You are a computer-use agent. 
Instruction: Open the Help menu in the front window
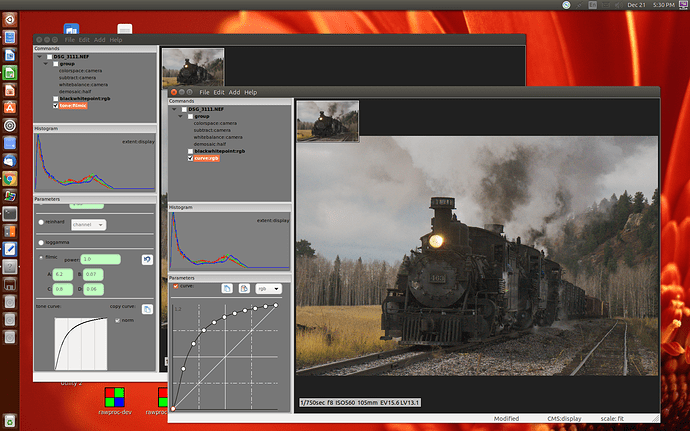[250, 92]
